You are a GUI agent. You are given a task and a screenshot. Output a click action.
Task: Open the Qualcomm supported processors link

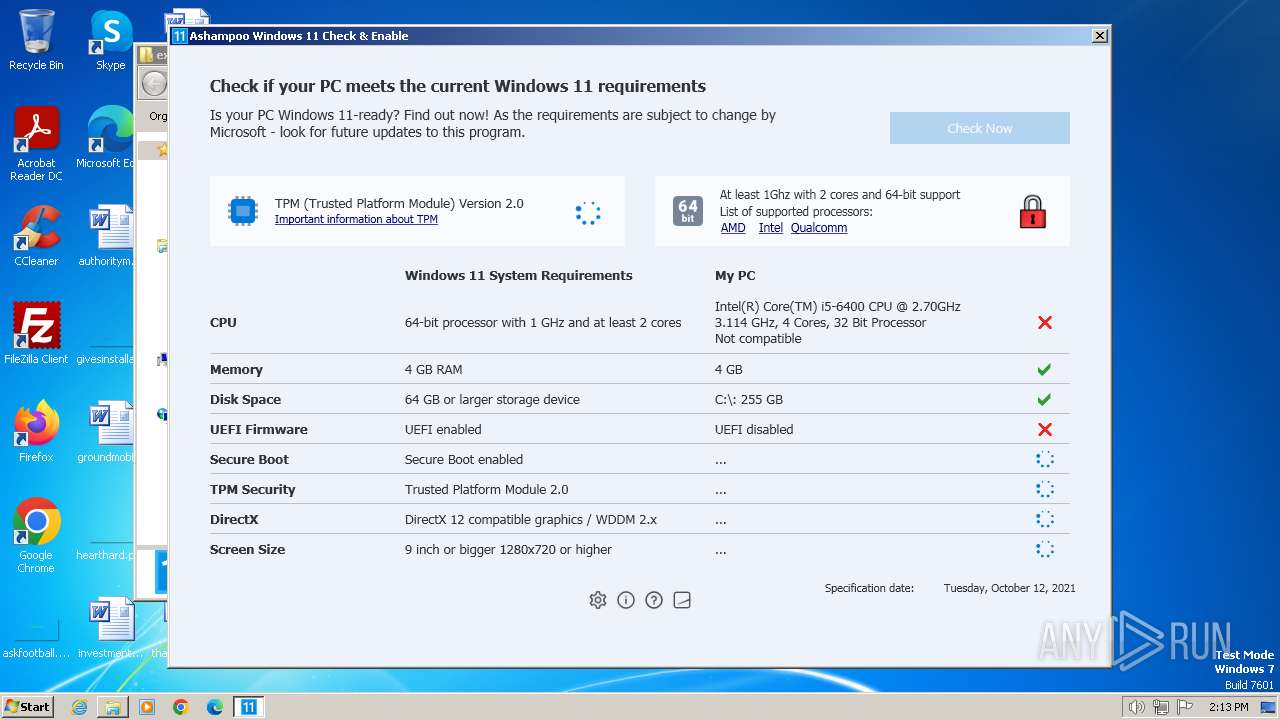pos(819,228)
